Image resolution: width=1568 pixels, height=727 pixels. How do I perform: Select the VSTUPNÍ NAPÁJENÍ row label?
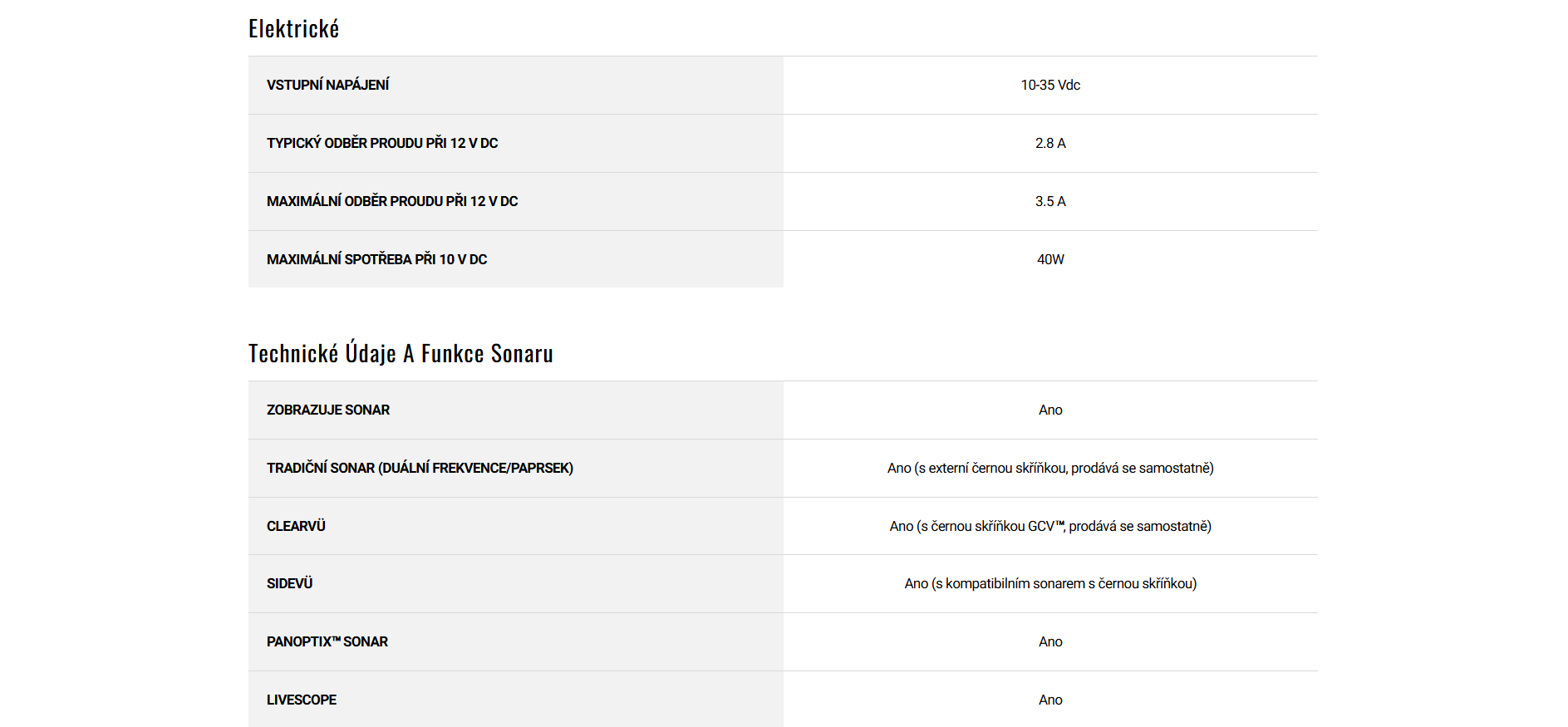327,85
